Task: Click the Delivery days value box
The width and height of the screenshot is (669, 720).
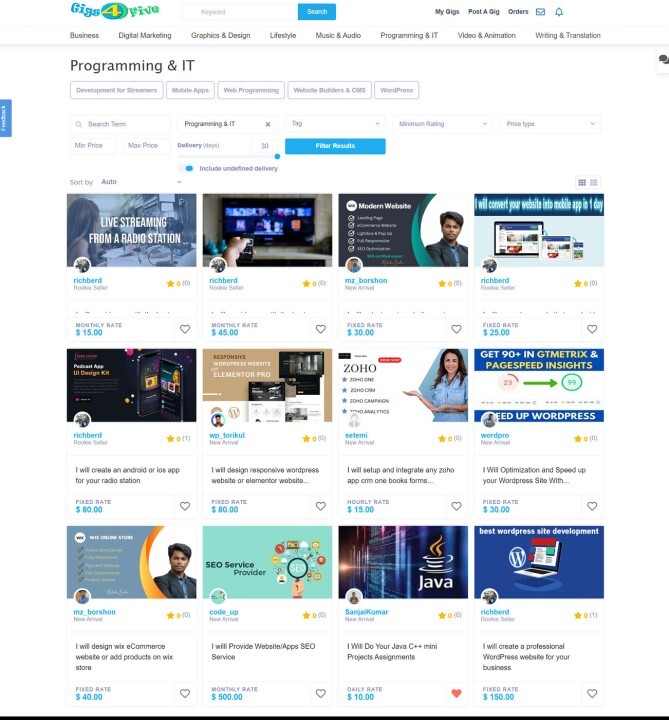Action: pos(264,146)
